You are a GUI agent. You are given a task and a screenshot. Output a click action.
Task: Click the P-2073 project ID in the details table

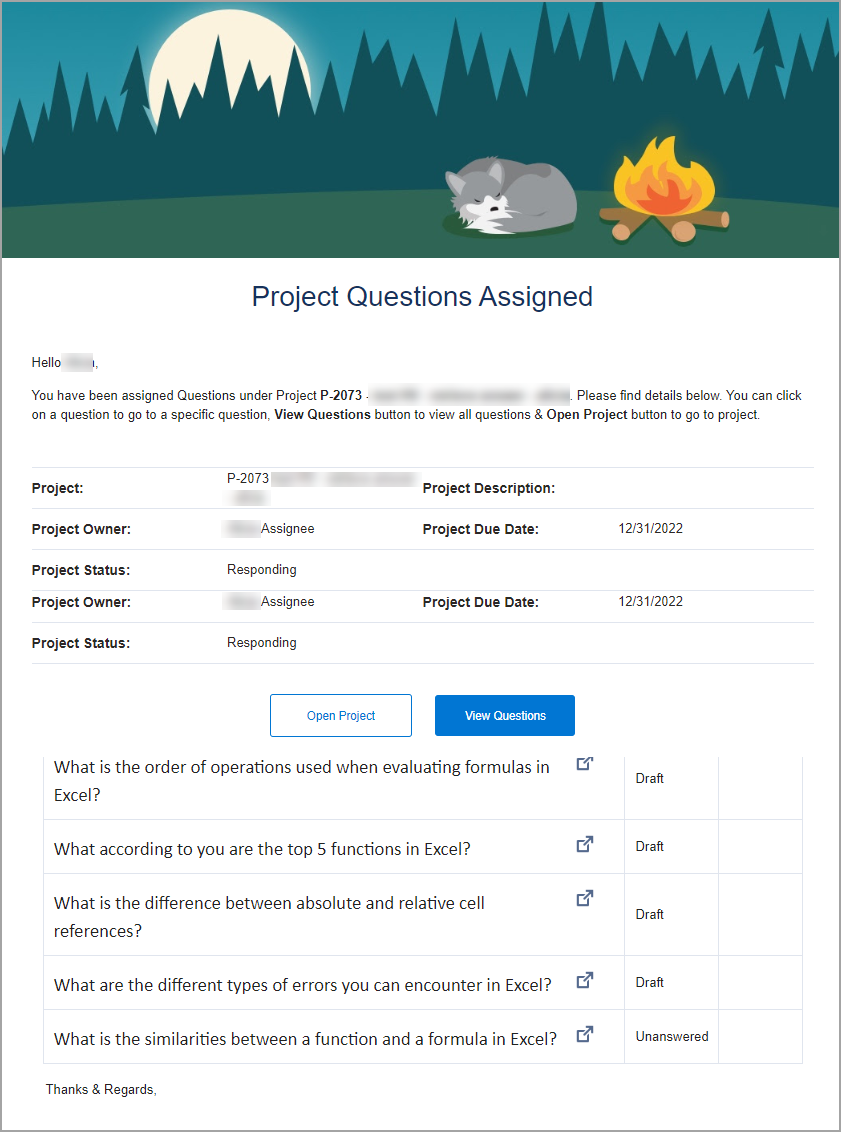248,479
